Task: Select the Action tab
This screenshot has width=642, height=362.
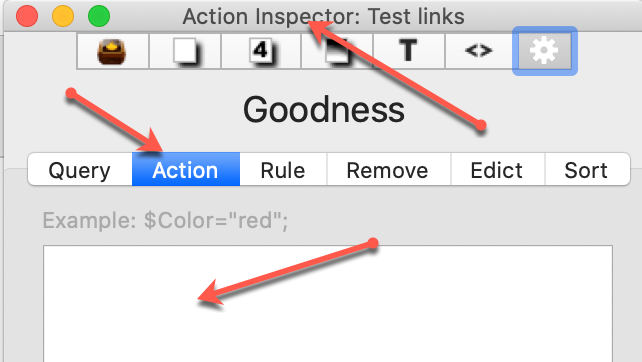Action: click(186, 170)
